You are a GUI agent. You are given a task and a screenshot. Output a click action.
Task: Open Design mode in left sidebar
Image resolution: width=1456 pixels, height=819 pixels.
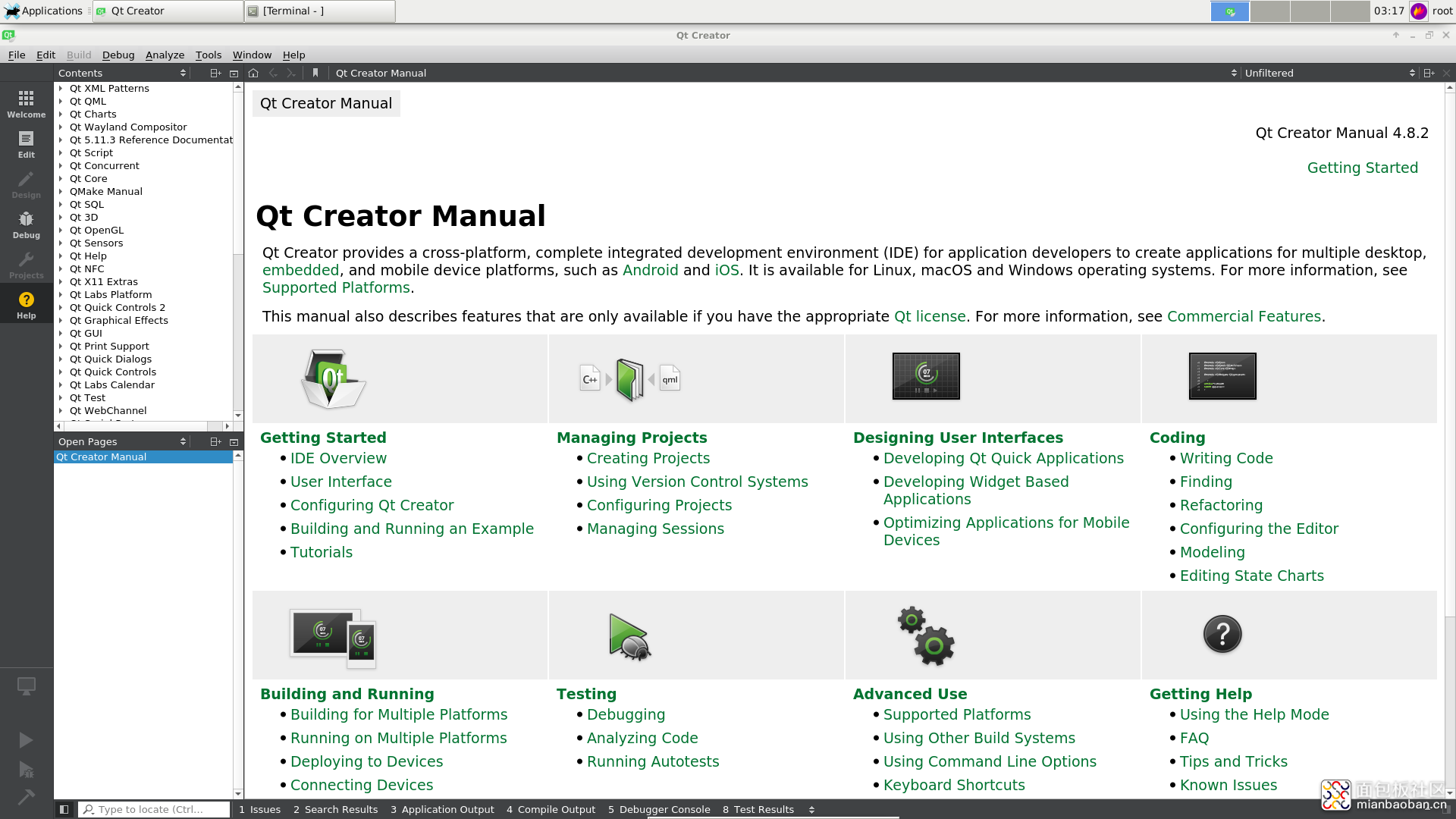coord(27,184)
